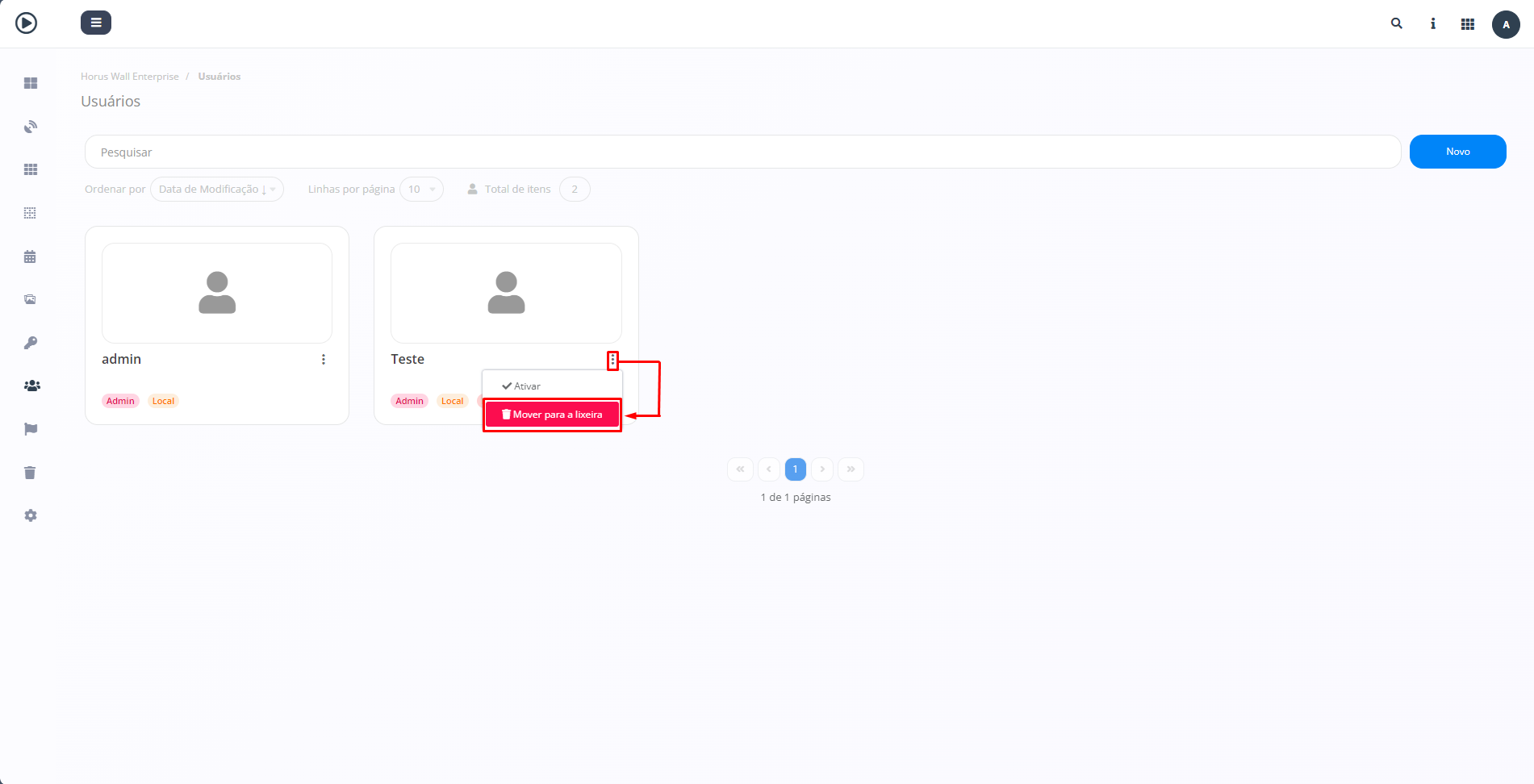
Task: Expand the 'Data de Modificação' sort dropdown
Action: (x=216, y=190)
